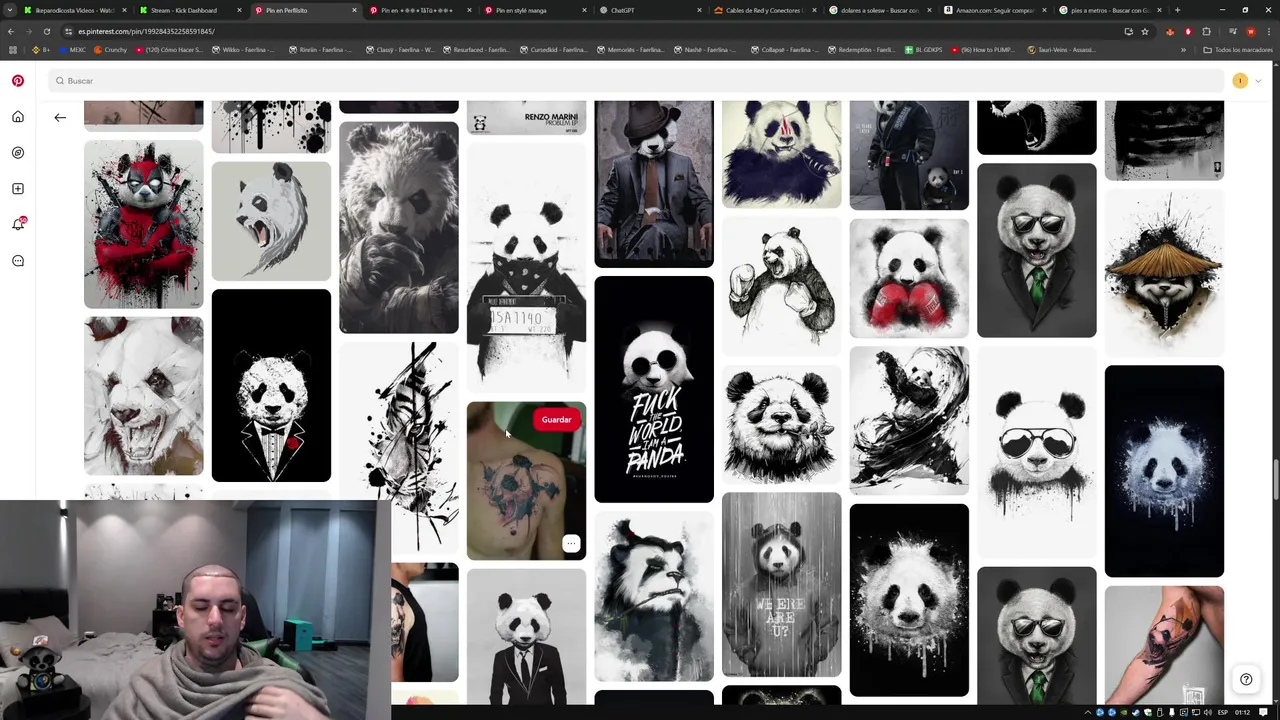This screenshot has height=720, width=1280.
Task: Open the WE ERE ARE U? panda hoodie pin
Action: point(781,585)
